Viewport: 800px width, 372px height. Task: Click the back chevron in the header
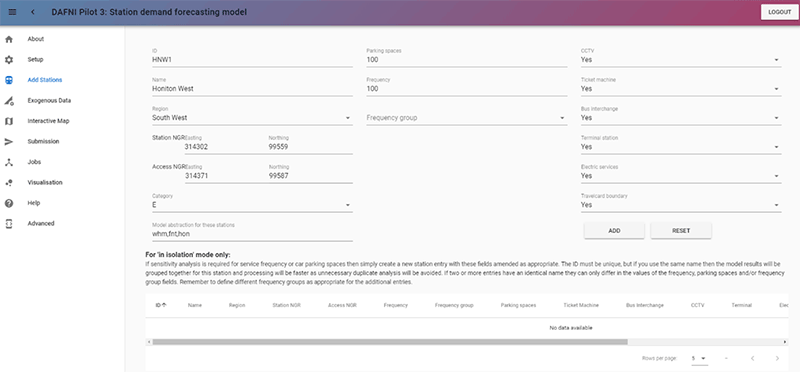click(x=33, y=12)
